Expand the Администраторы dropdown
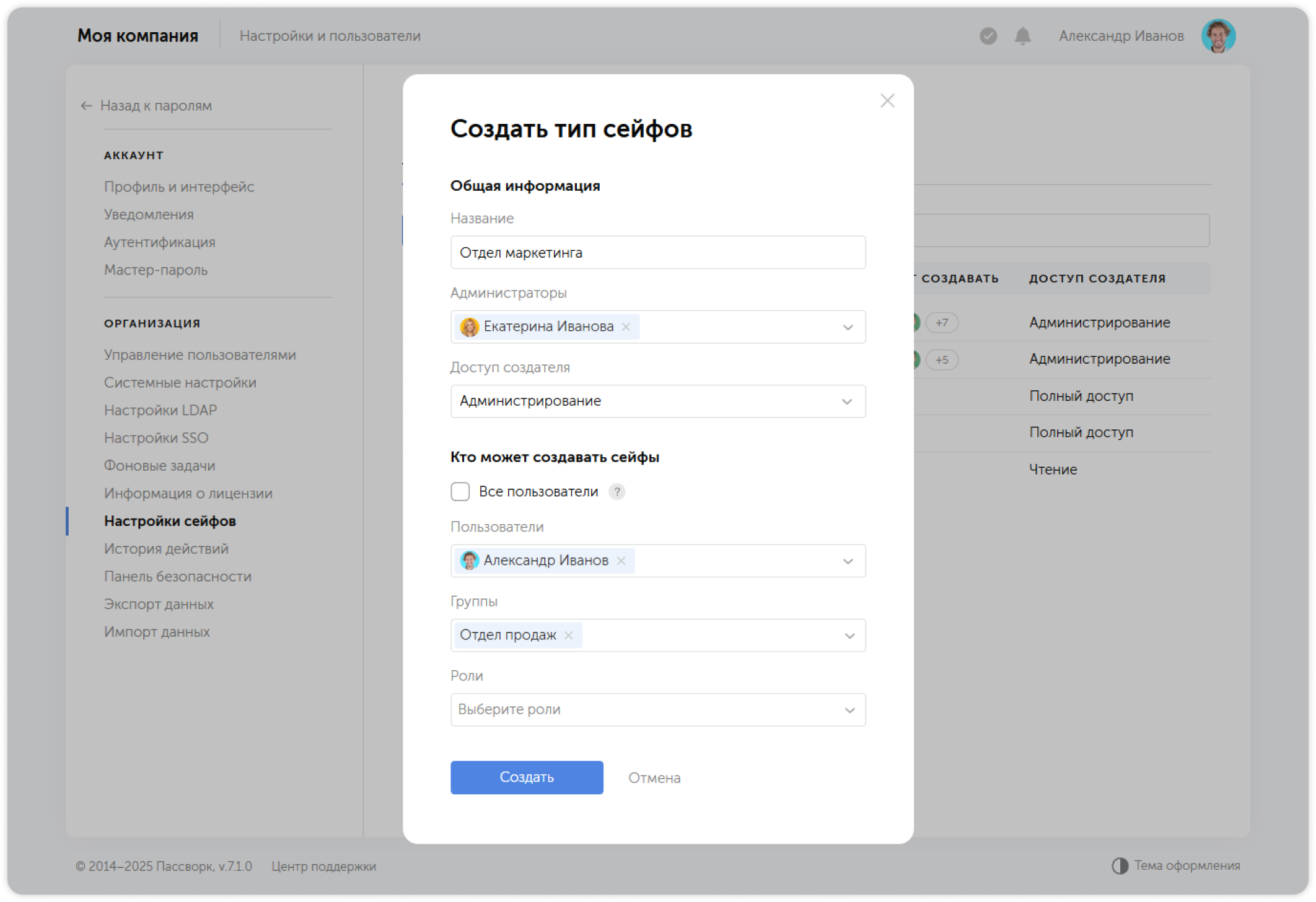The image size is (1316, 902). point(848,327)
